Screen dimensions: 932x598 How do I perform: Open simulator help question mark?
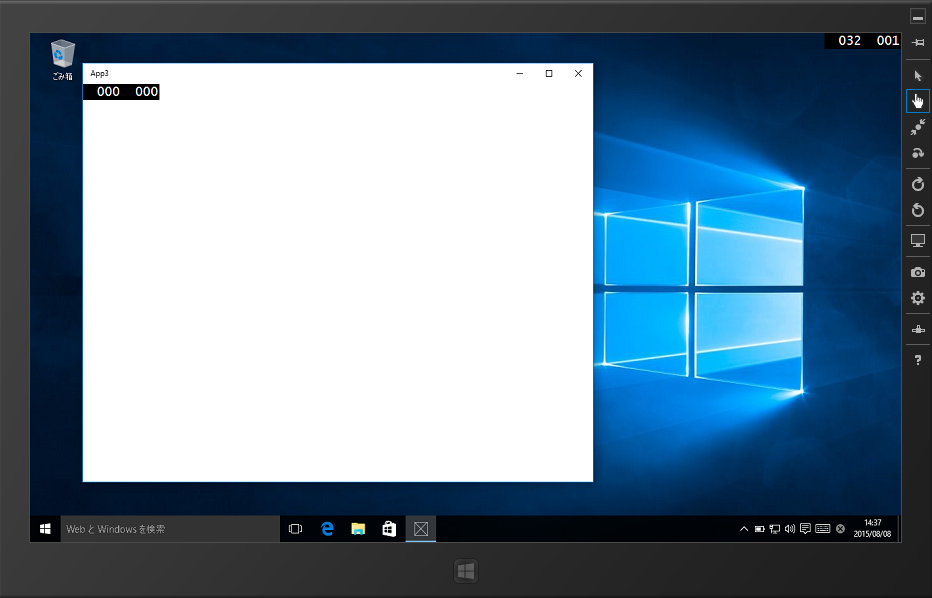(917, 360)
